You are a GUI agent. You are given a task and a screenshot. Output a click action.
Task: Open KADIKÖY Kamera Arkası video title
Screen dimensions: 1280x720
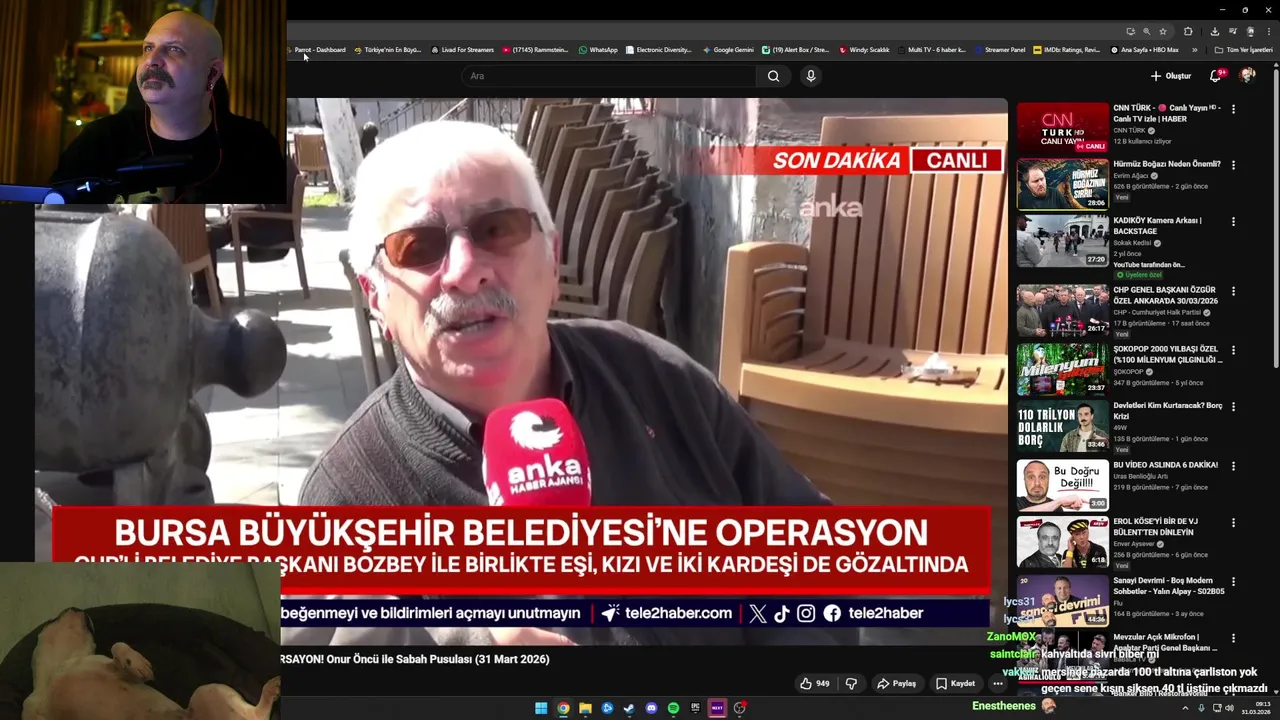[x=1158, y=225]
